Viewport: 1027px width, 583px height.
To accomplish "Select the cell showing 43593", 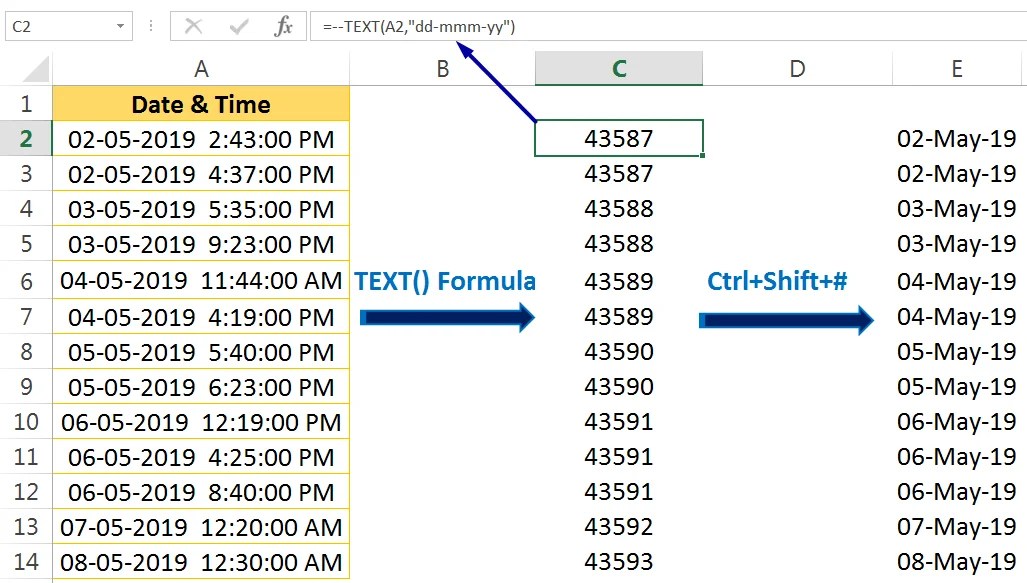I will click(x=618, y=562).
